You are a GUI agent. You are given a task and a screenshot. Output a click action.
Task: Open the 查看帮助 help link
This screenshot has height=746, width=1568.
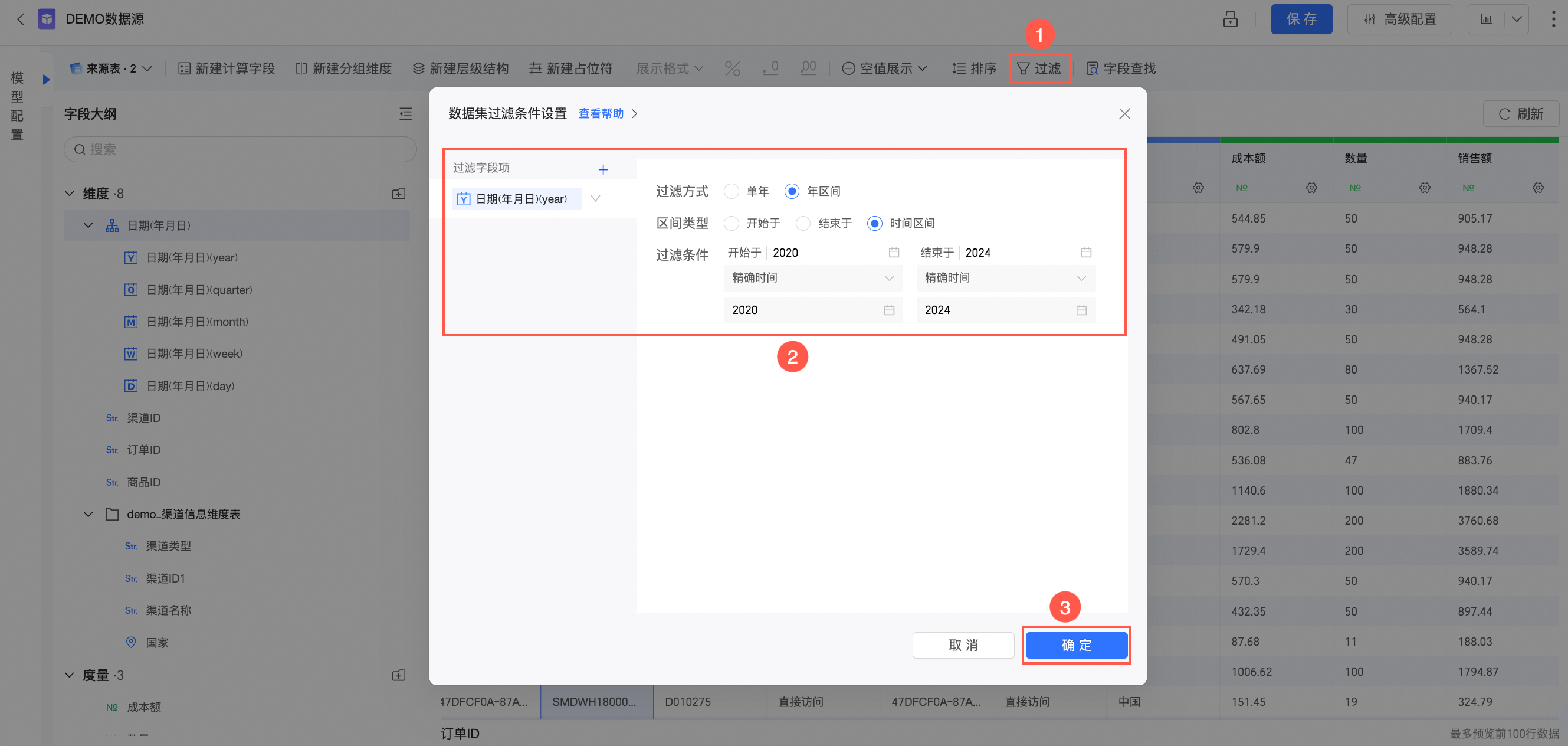(x=601, y=114)
